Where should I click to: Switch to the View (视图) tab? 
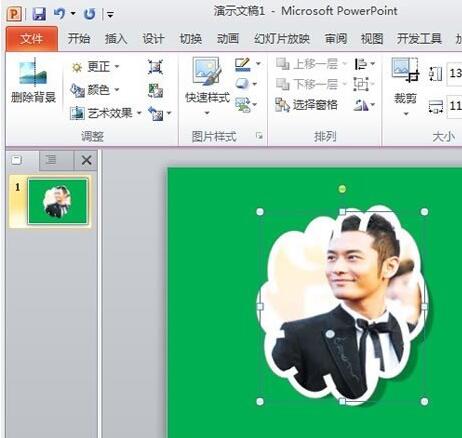pyautogui.click(x=372, y=39)
